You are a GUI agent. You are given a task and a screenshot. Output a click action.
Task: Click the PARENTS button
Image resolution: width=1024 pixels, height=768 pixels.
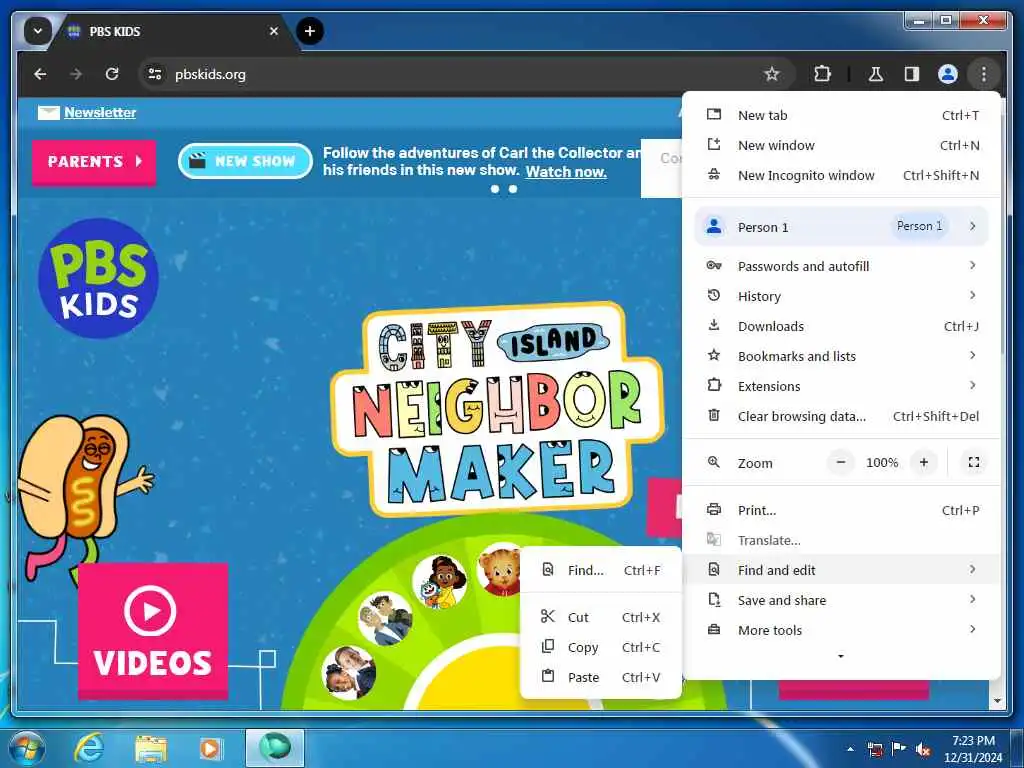(x=94, y=161)
